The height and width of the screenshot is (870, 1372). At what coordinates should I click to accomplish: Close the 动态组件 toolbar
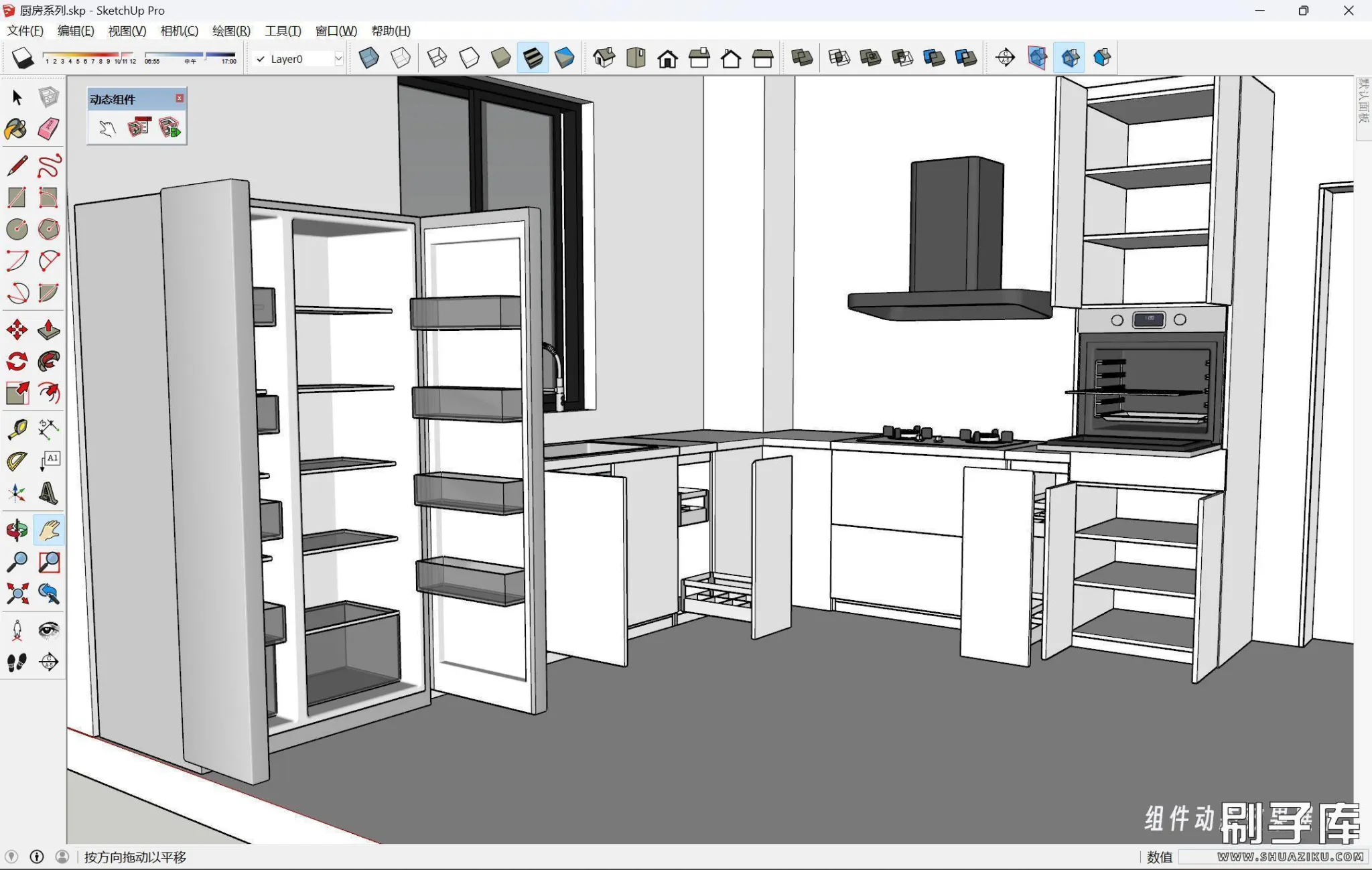click(x=180, y=98)
